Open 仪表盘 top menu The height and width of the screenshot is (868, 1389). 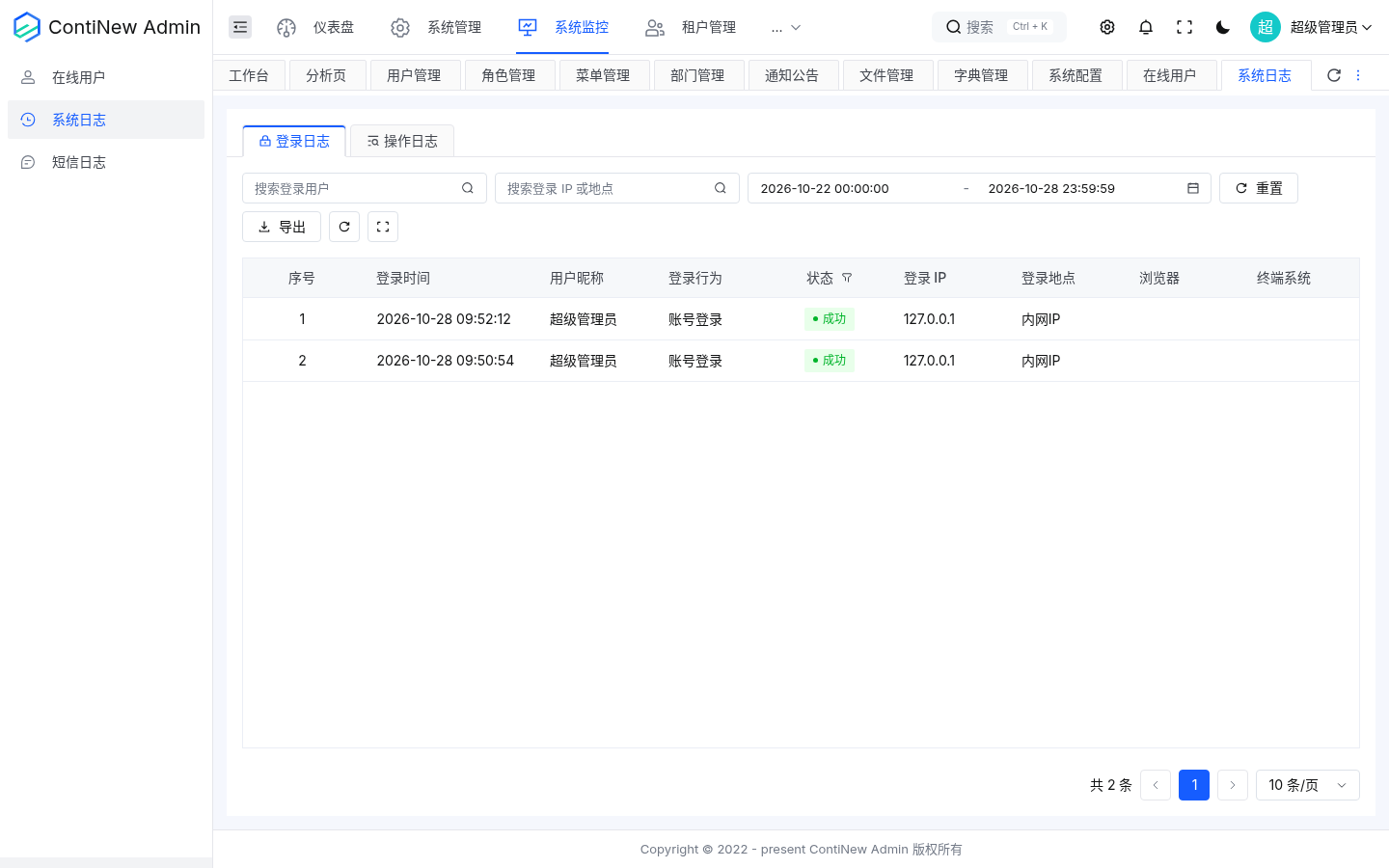pos(315,27)
